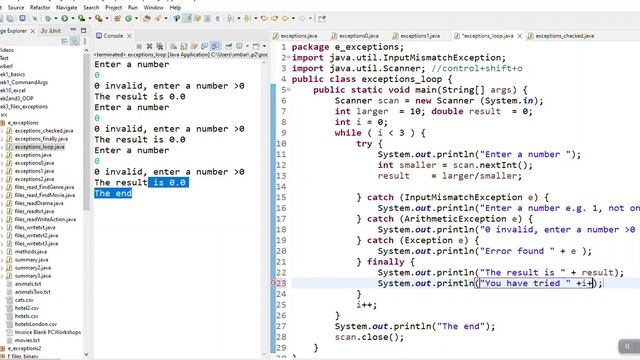Switch to exceptions1.java editor tab
This screenshot has width=640, height=360.
coord(416,36)
